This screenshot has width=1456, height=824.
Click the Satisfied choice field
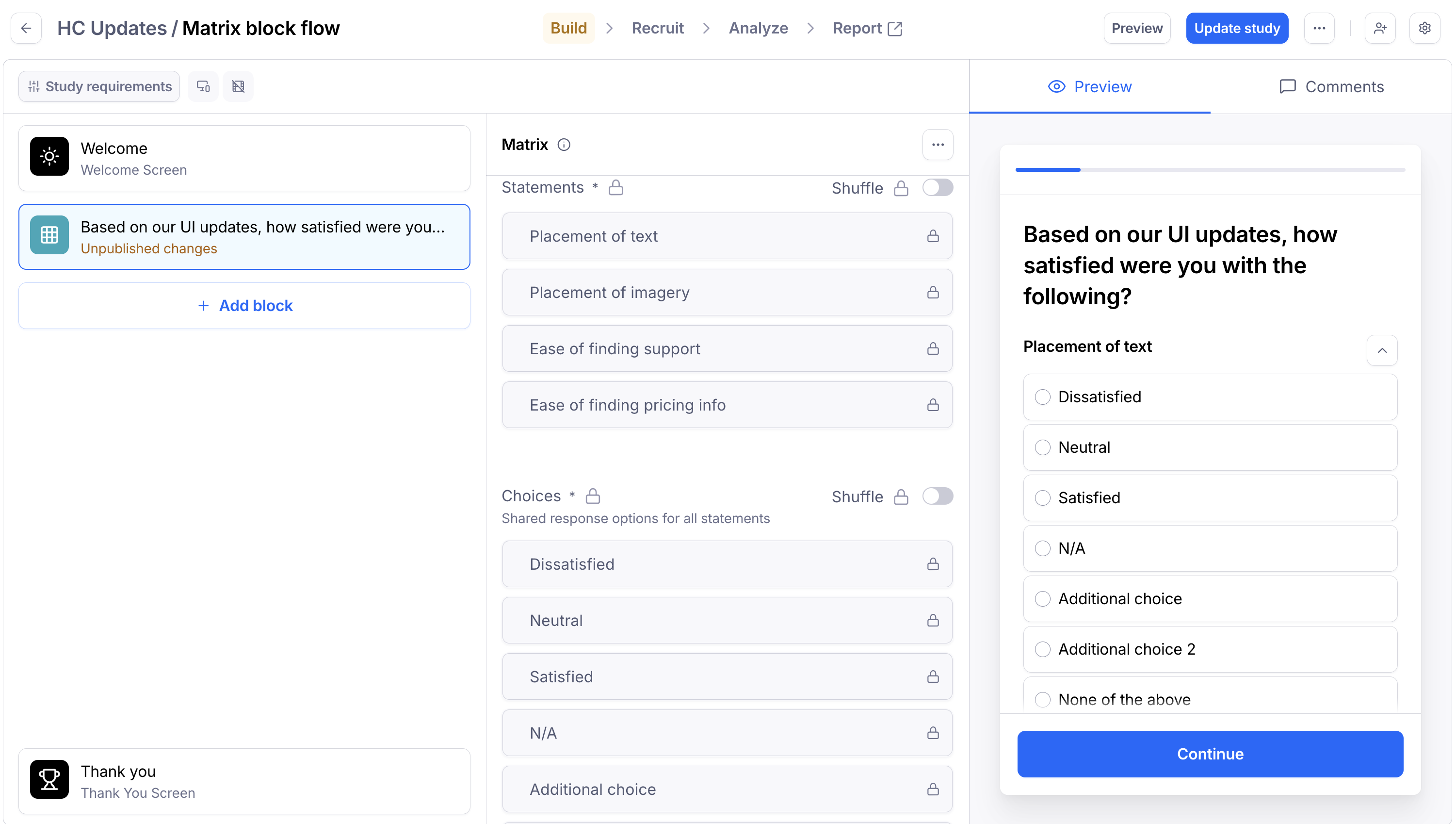(x=727, y=676)
